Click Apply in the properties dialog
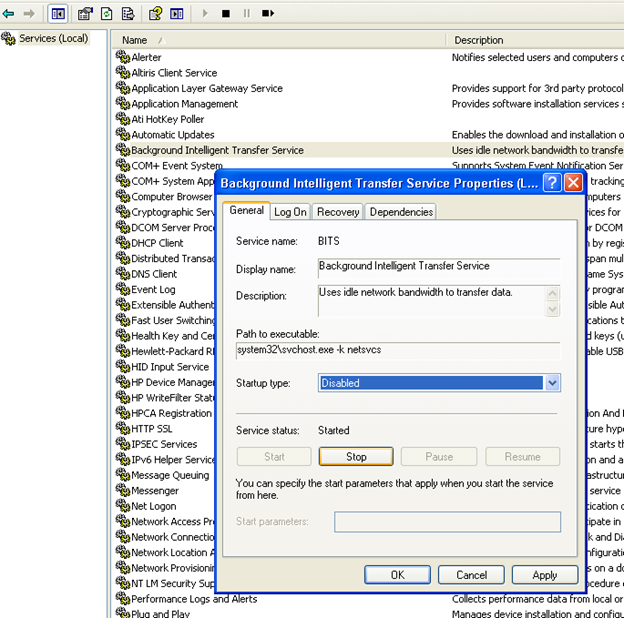 pos(545,575)
